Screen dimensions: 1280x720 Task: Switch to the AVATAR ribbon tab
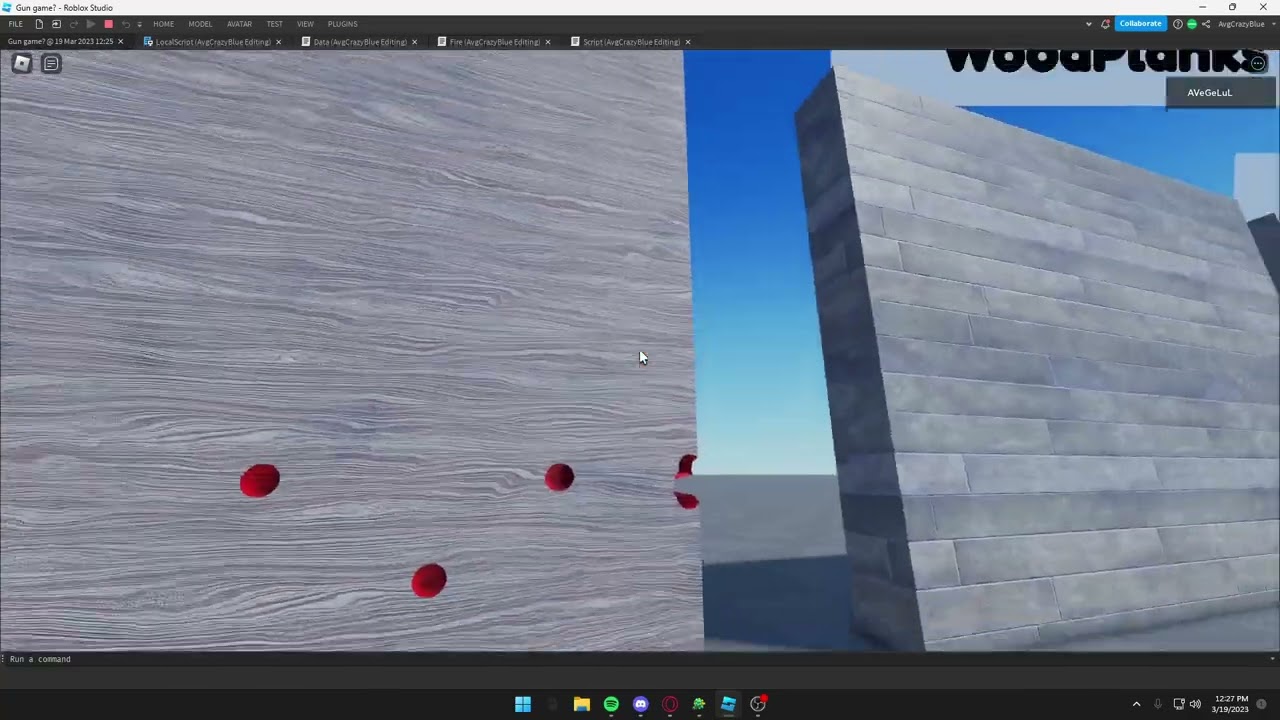pyautogui.click(x=239, y=24)
